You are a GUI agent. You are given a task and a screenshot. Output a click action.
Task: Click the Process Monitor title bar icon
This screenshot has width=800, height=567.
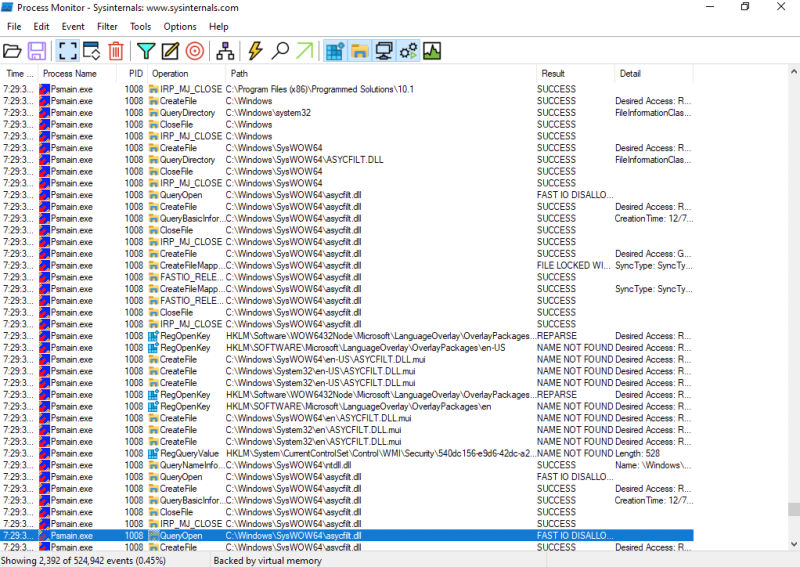pos(7,7)
